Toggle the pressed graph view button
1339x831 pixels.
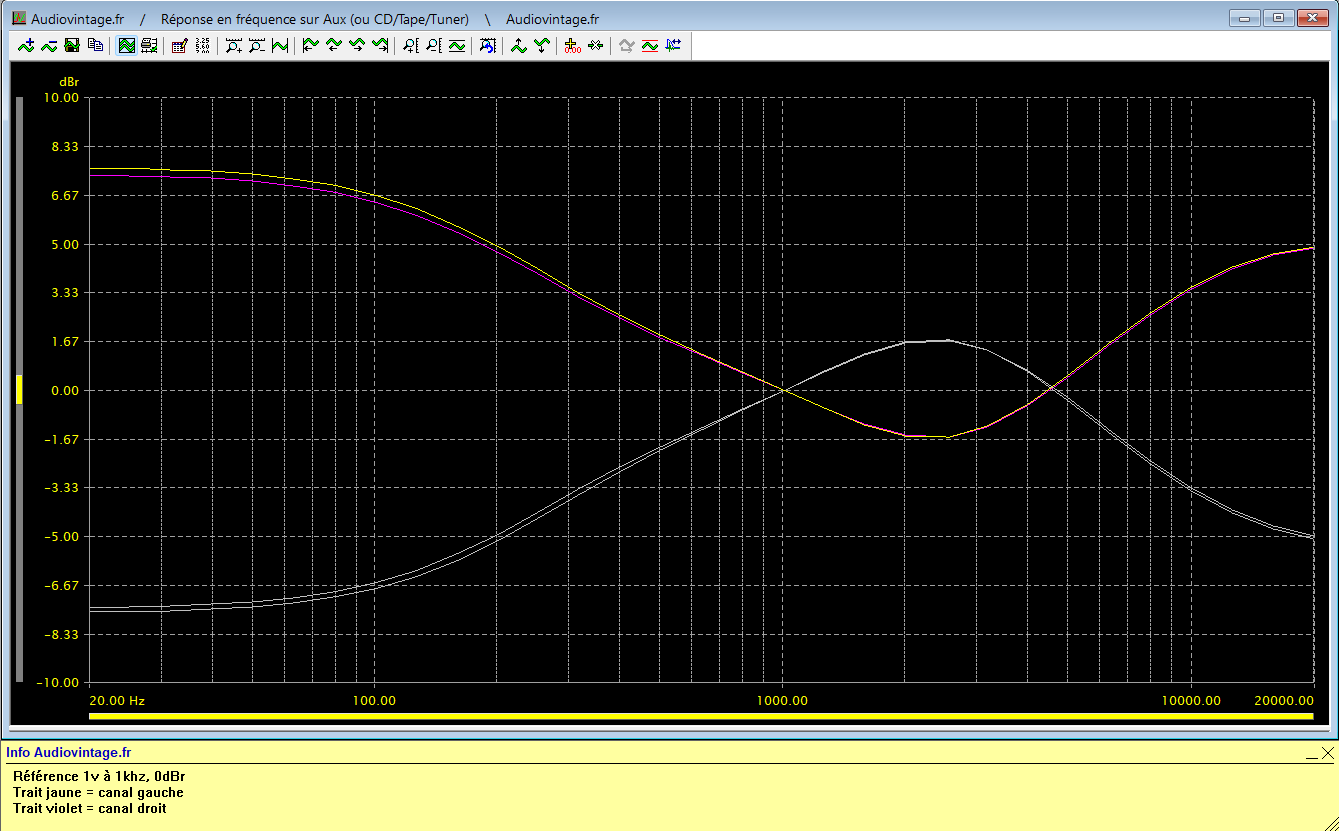[127, 45]
